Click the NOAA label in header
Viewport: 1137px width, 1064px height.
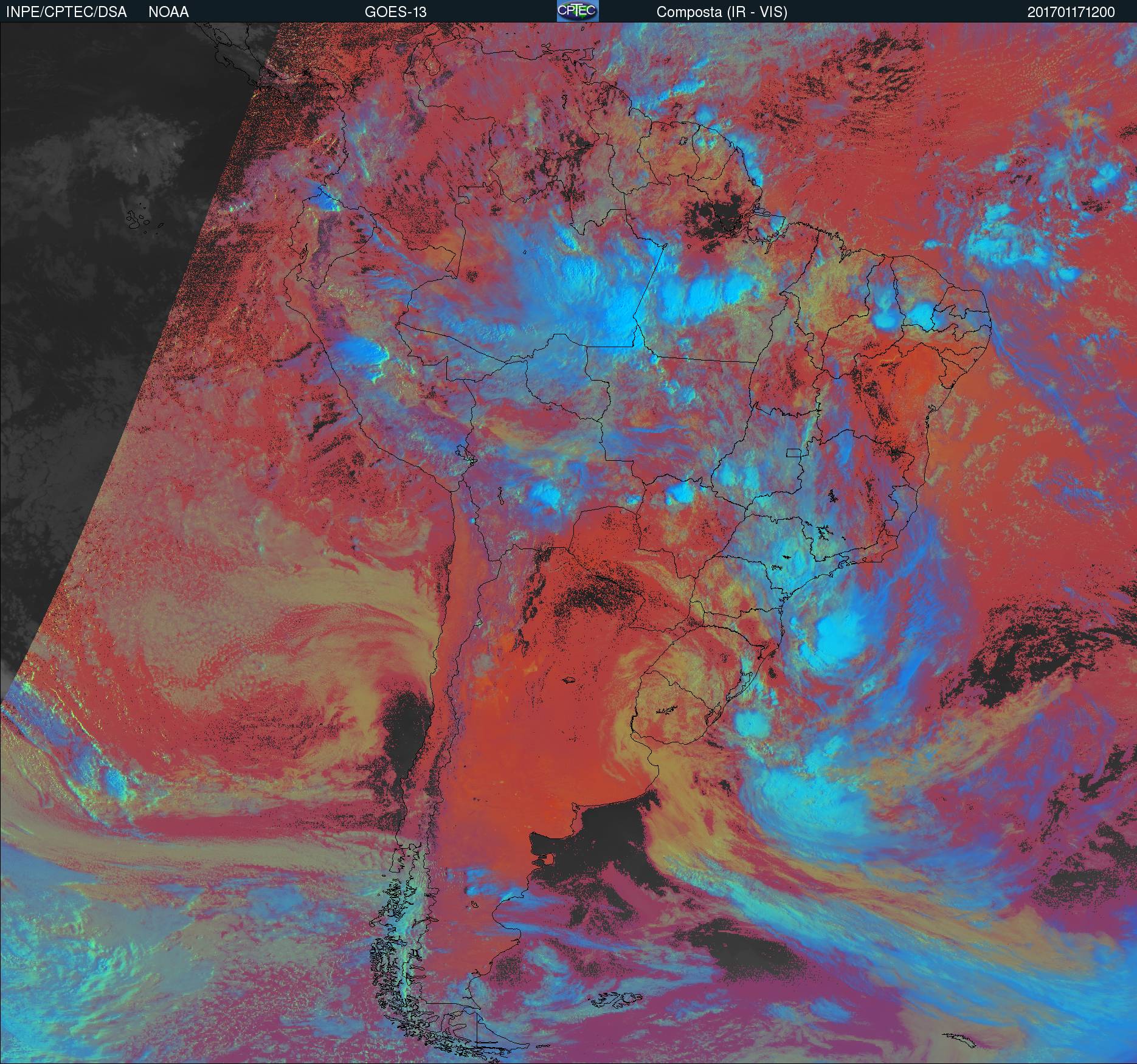[x=168, y=12]
